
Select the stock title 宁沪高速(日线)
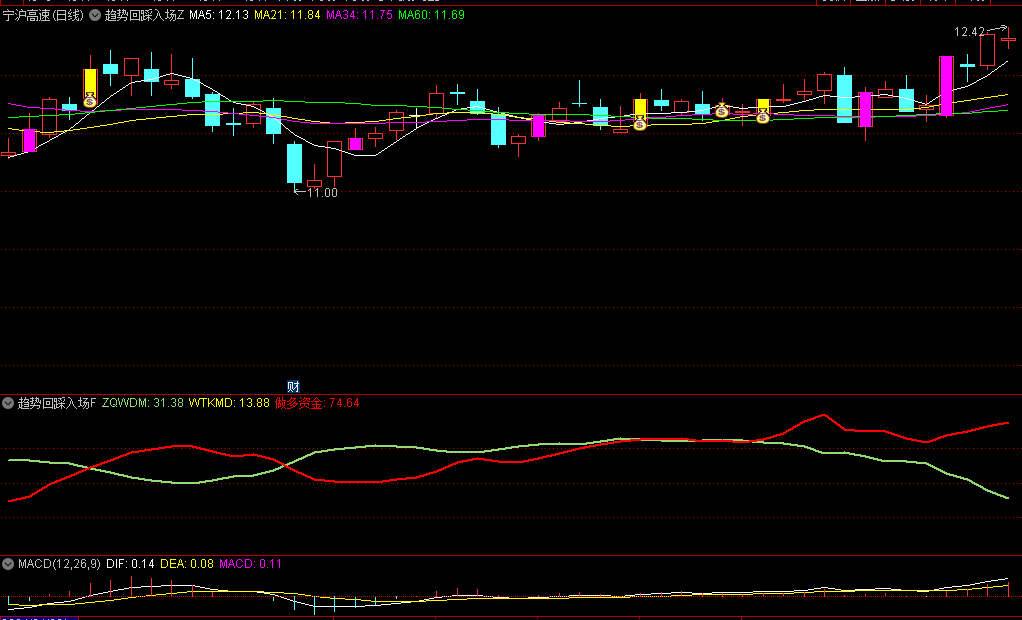point(44,15)
